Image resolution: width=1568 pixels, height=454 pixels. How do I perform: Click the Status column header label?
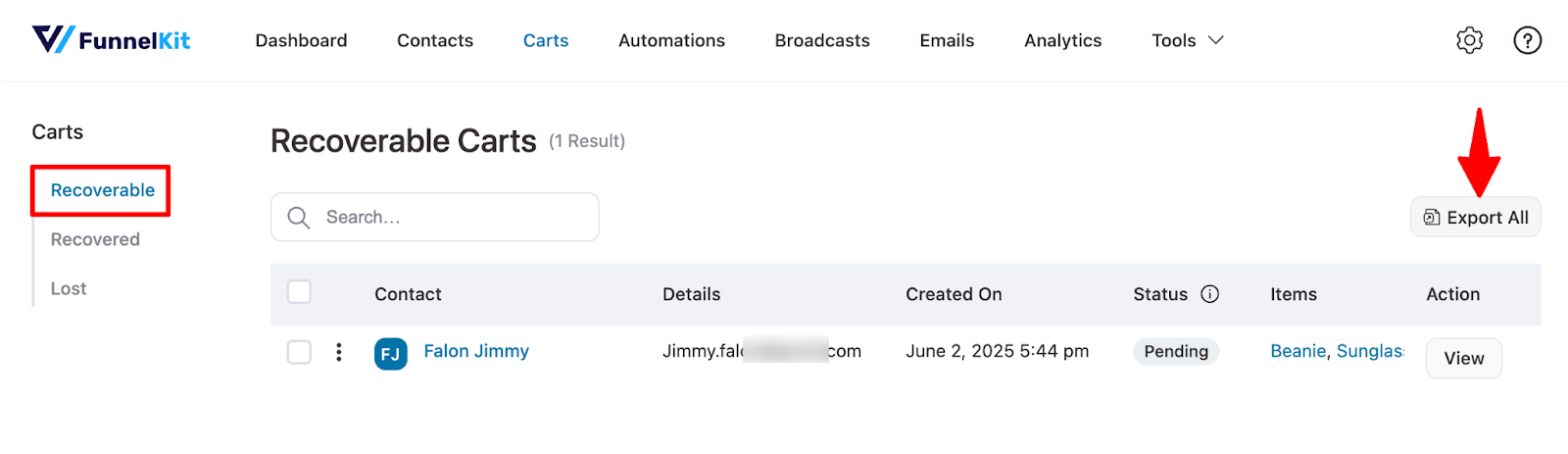click(1160, 294)
